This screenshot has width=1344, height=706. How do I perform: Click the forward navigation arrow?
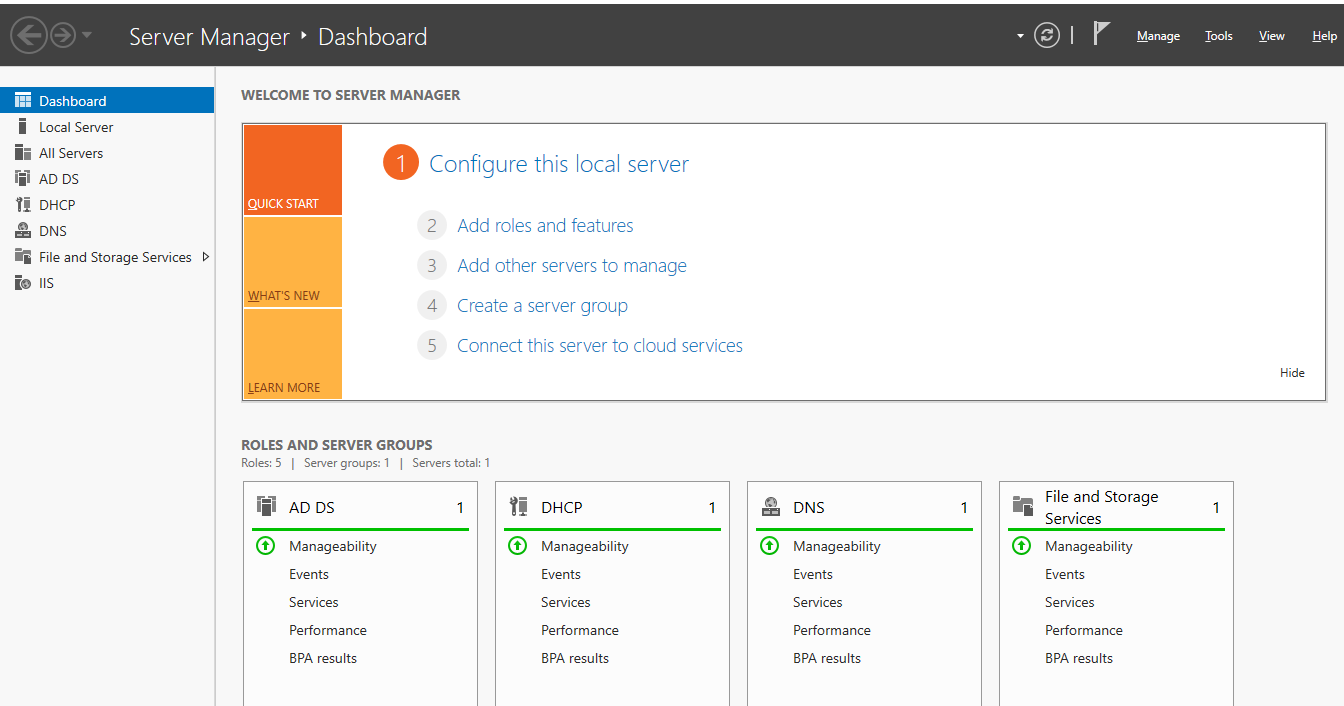pyautogui.click(x=63, y=36)
